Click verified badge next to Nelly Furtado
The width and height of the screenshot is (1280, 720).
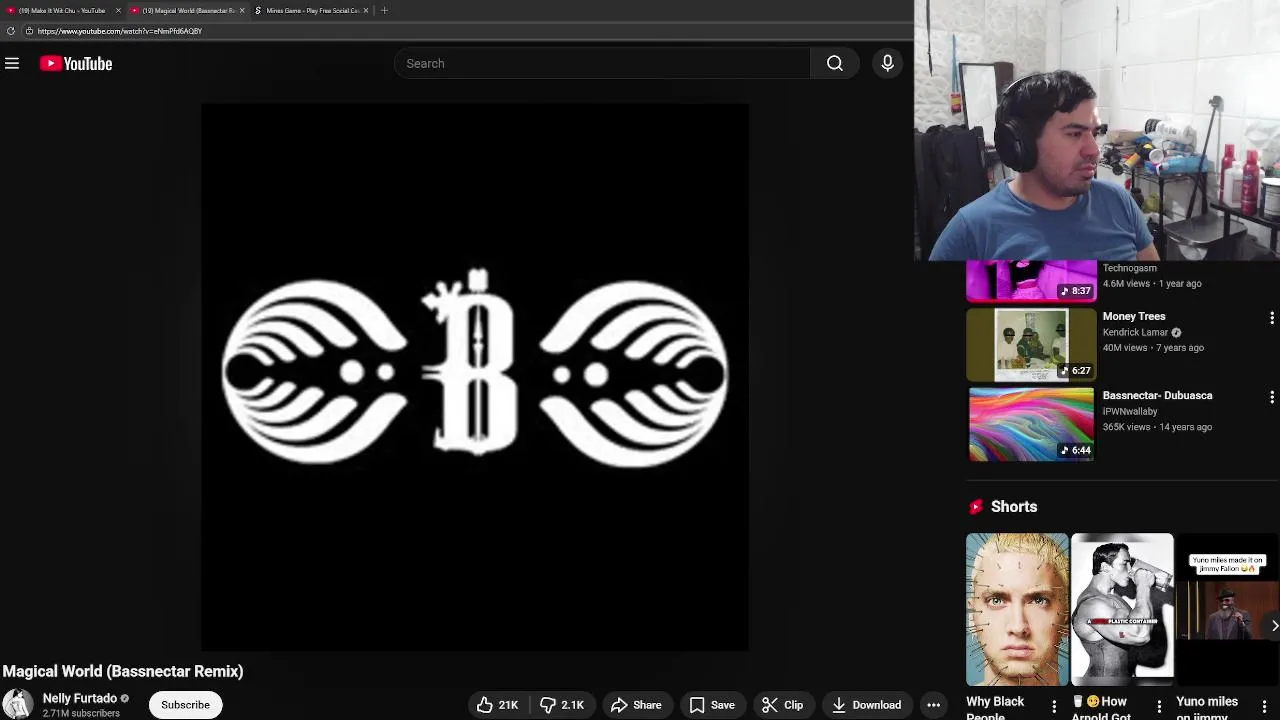[x=125, y=699]
